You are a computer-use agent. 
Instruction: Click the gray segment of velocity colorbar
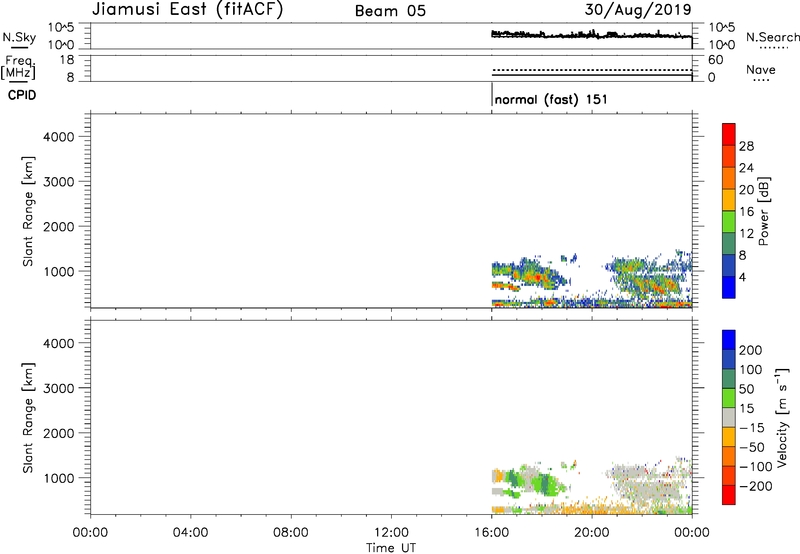(729, 418)
